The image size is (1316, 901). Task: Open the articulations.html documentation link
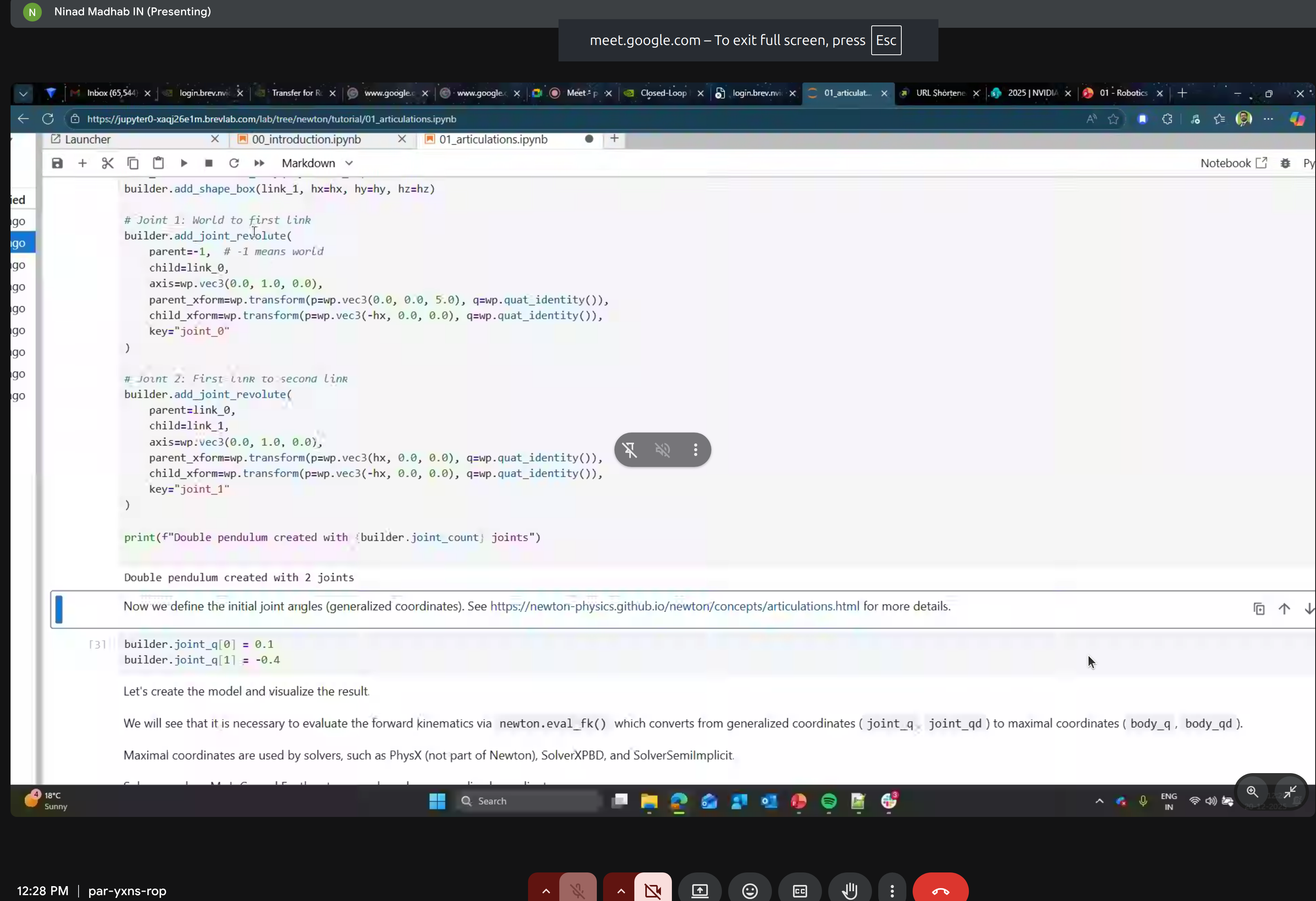(675, 606)
